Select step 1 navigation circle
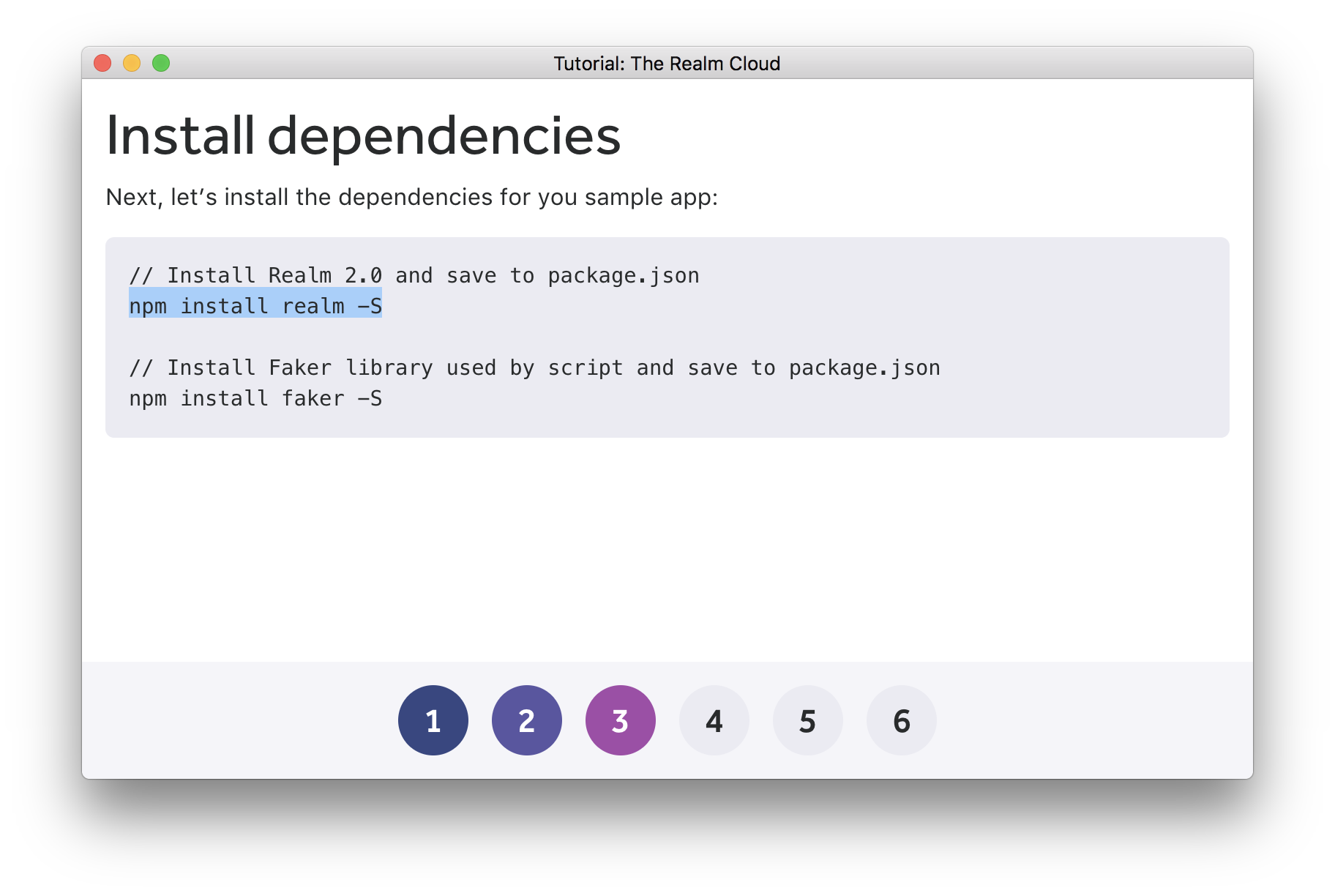Image resolution: width=1335 pixels, height=896 pixels. click(433, 720)
